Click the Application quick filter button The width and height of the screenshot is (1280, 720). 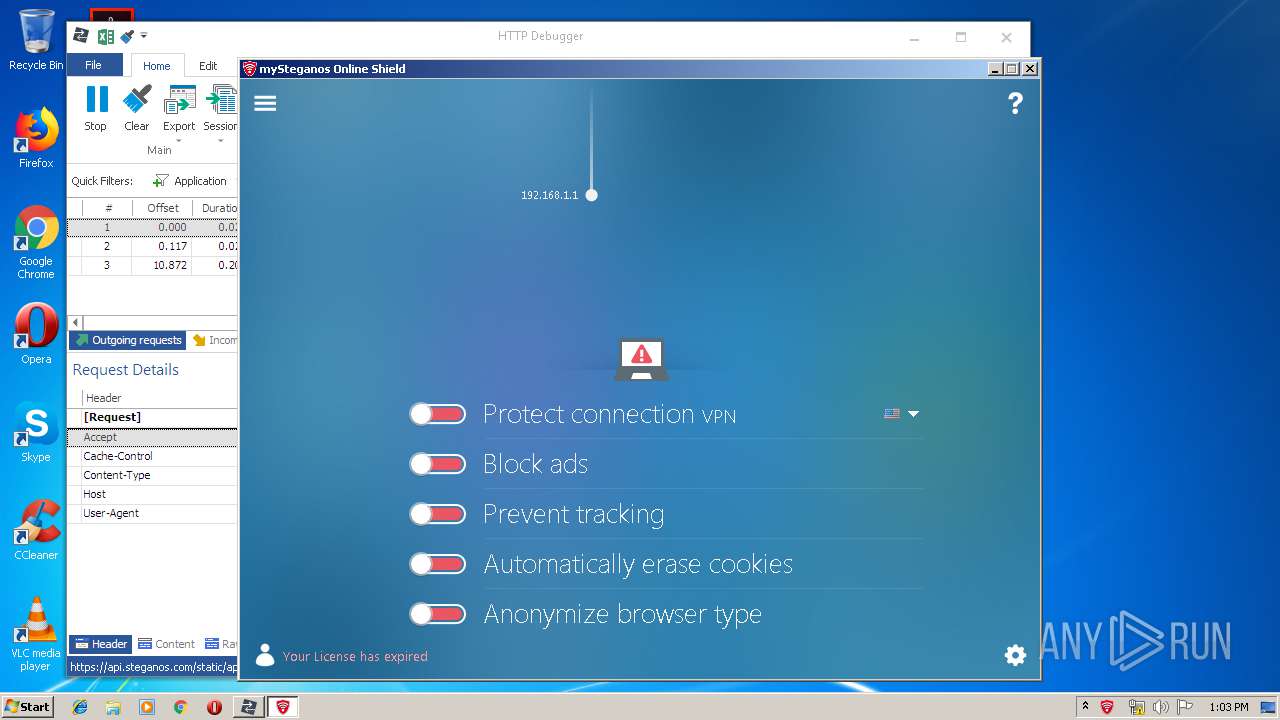(x=190, y=181)
